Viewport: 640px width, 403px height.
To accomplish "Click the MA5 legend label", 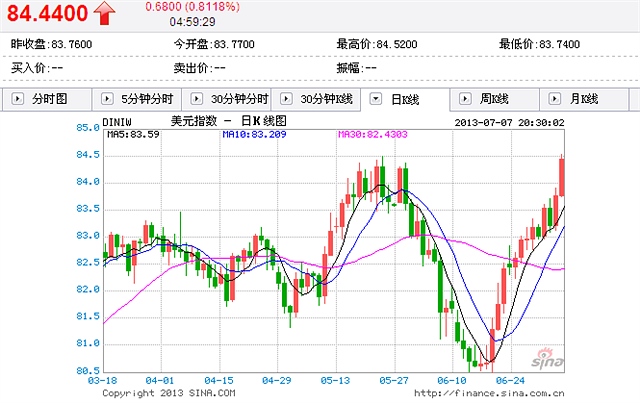I will [x=133, y=133].
